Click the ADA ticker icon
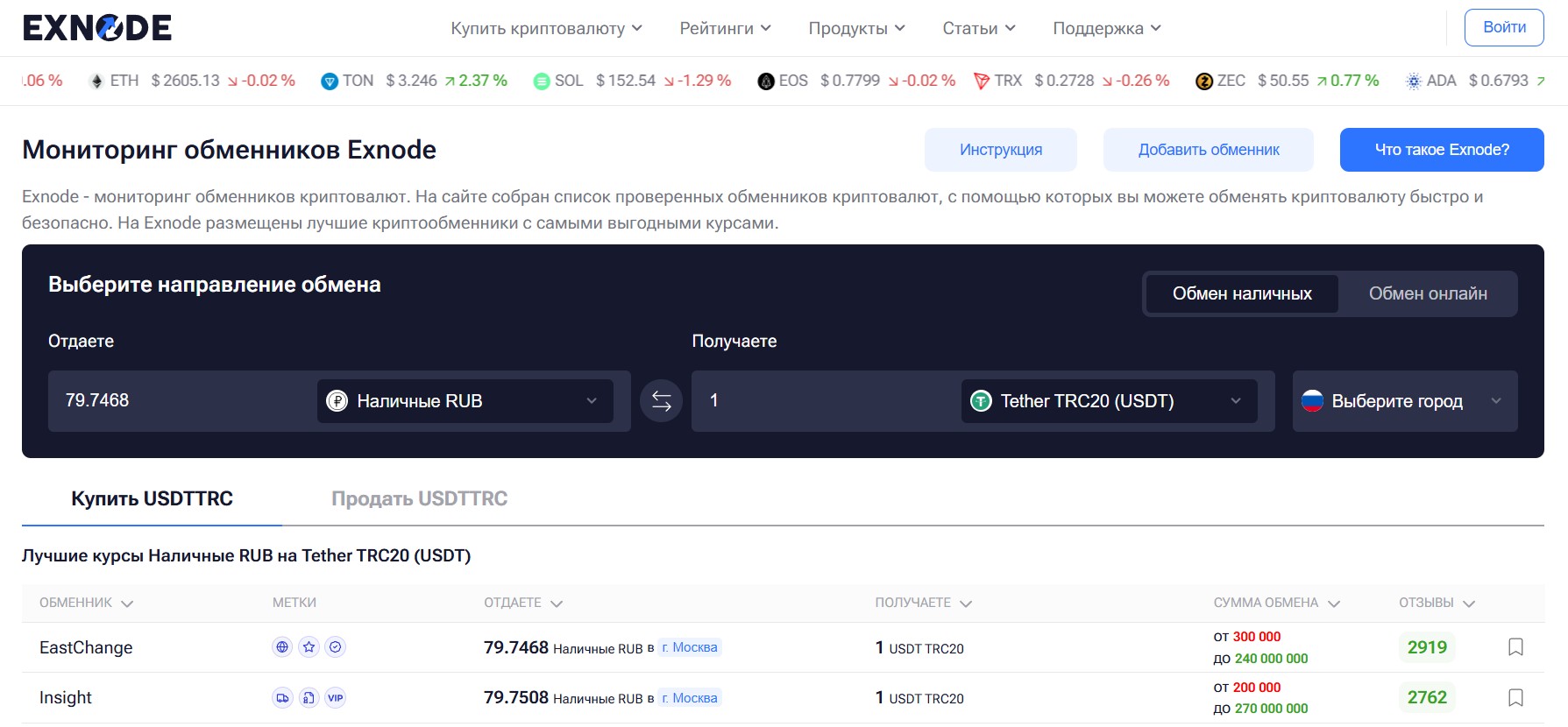Viewport: 1568px width, 727px height. [x=1414, y=81]
